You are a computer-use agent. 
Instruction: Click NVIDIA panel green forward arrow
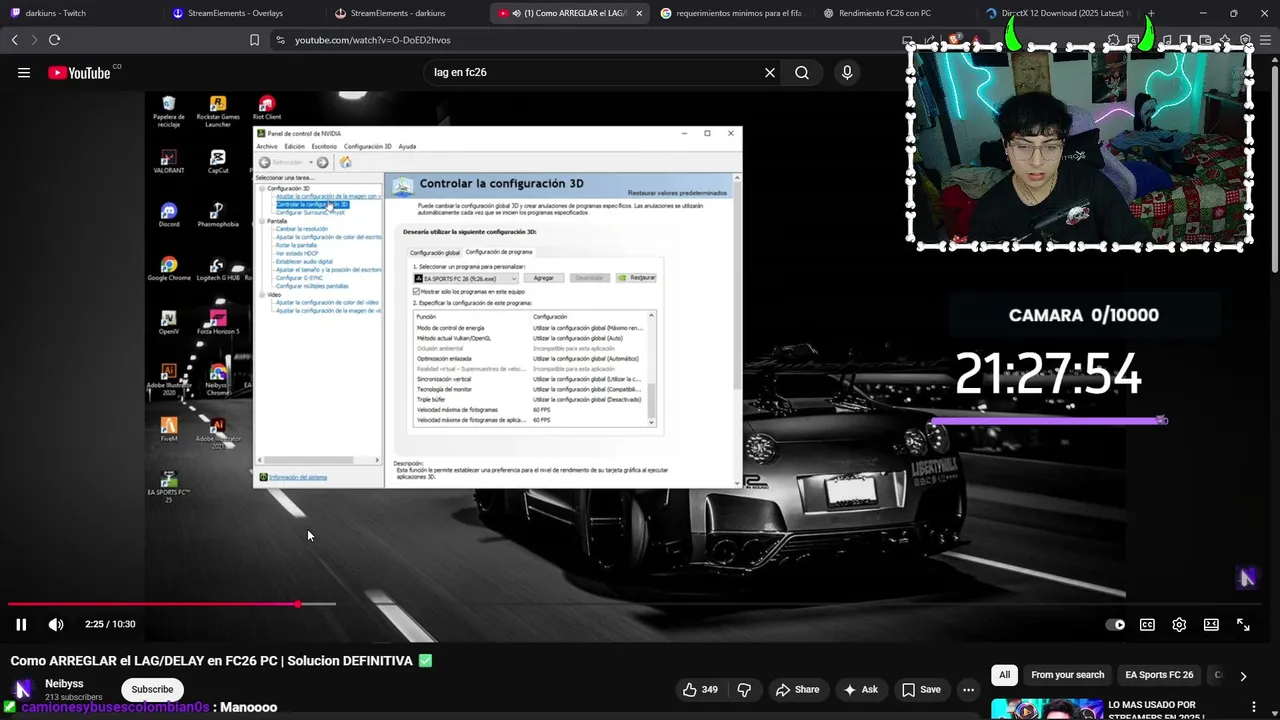pos(322,162)
